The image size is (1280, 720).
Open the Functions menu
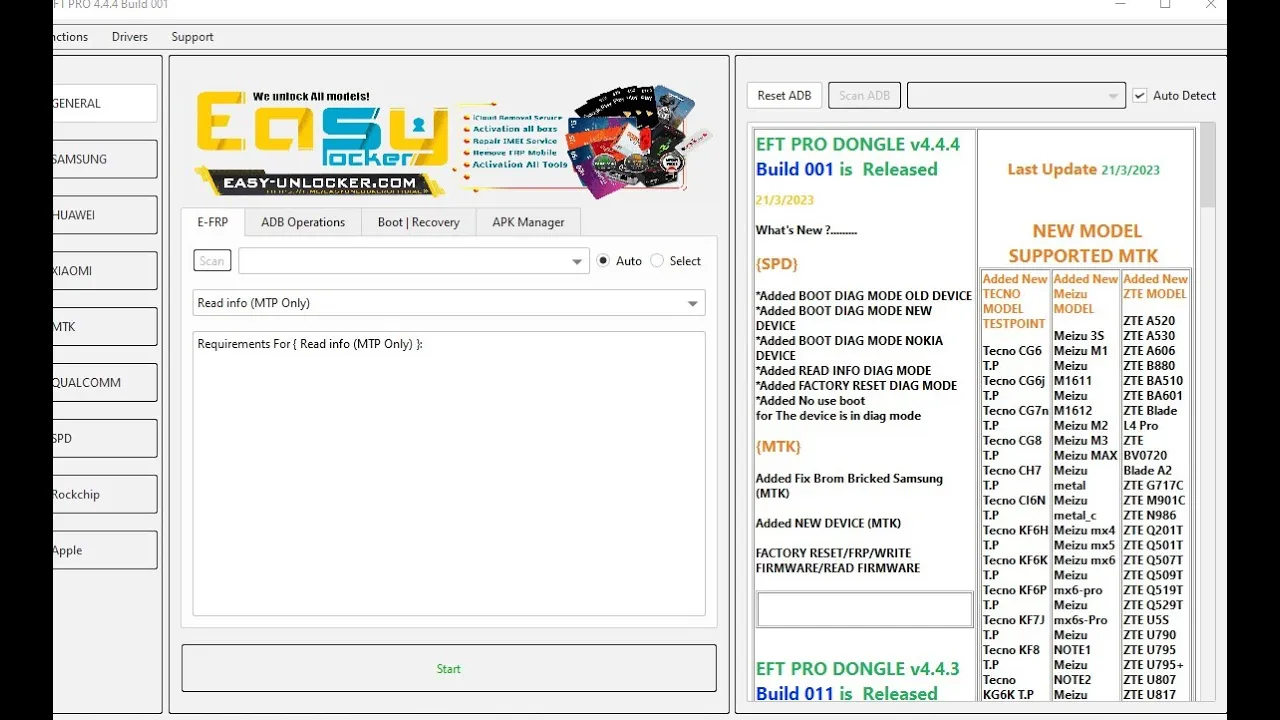tap(71, 37)
